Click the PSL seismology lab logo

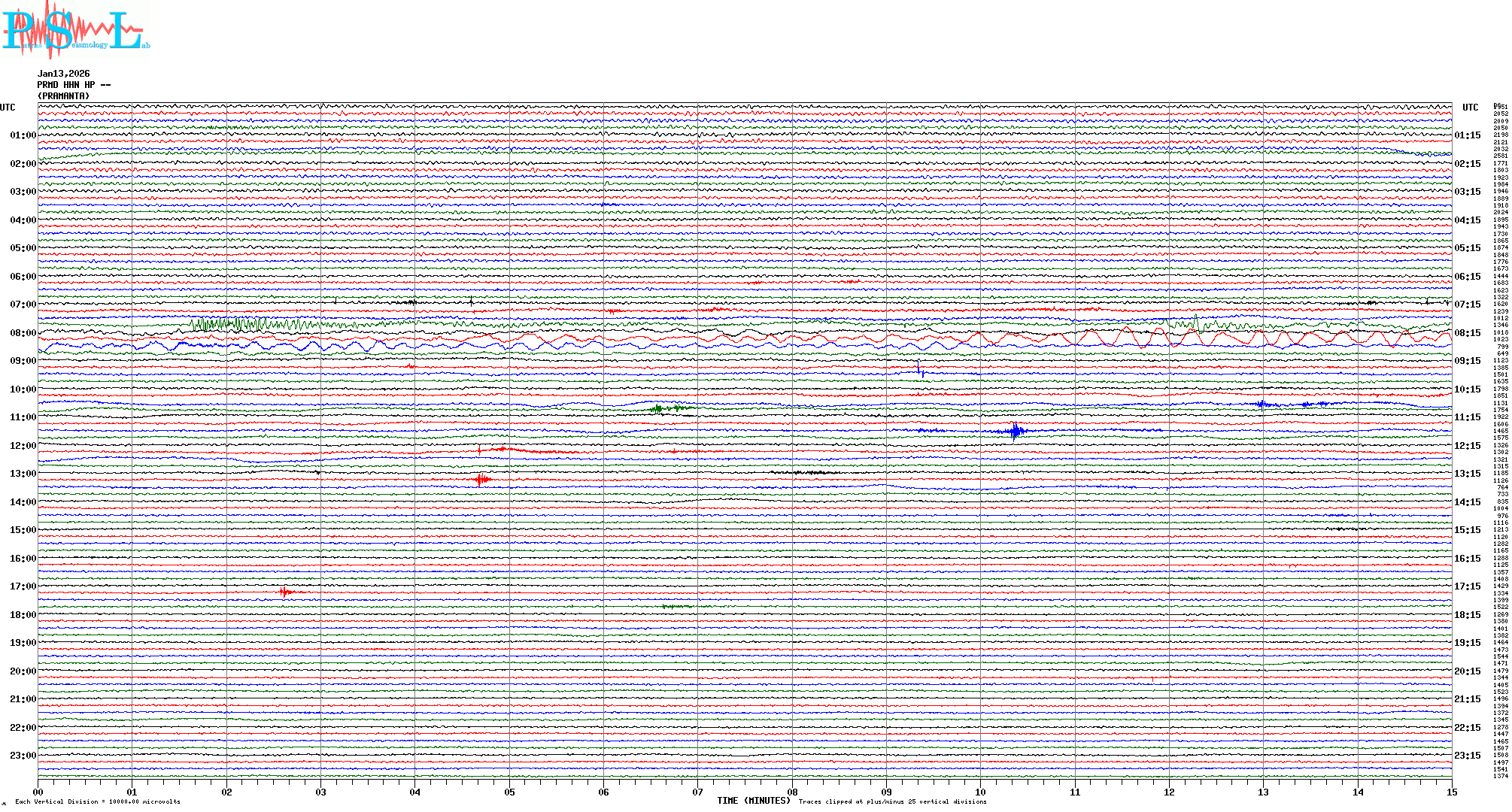coord(75,30)
